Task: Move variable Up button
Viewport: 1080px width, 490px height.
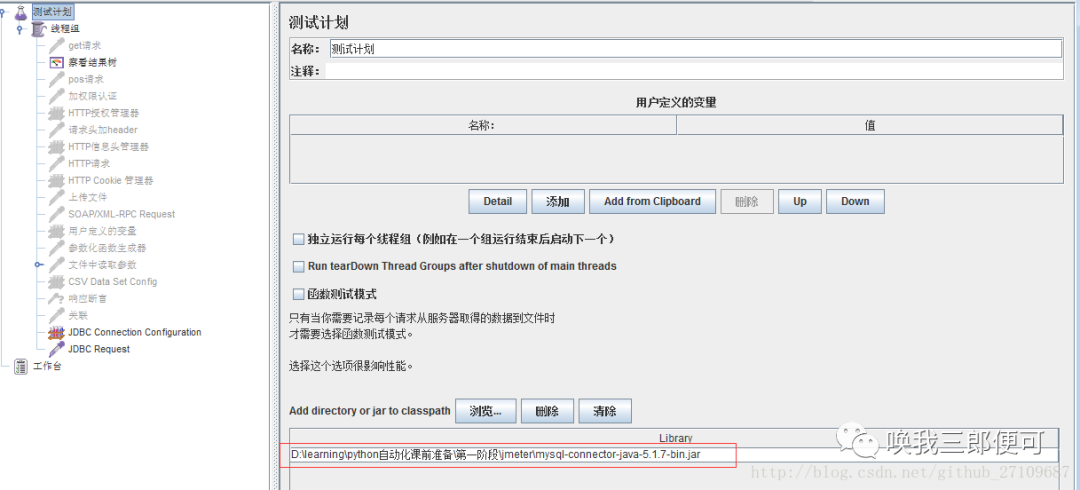Action: pyautogui.click(x=800, y=202)
